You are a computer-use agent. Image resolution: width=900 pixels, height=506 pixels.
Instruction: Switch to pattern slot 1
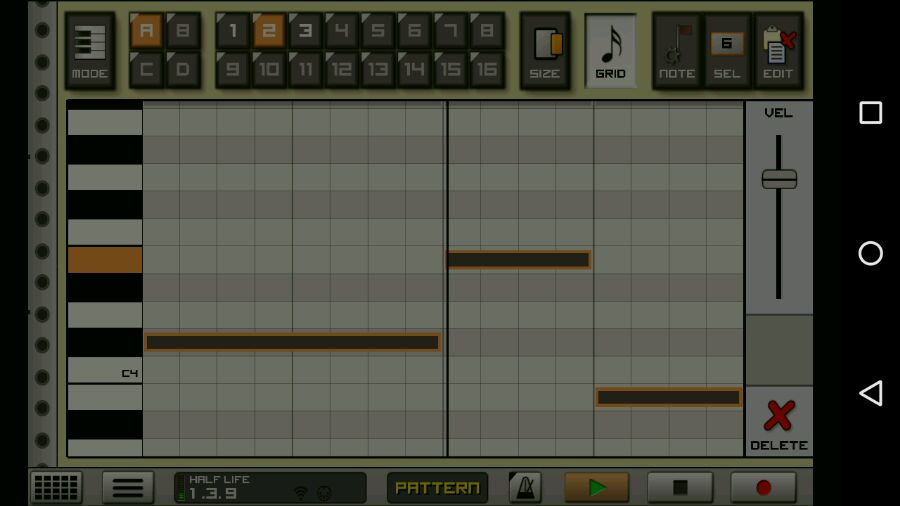pyautogui.click(x=232, y=31)
